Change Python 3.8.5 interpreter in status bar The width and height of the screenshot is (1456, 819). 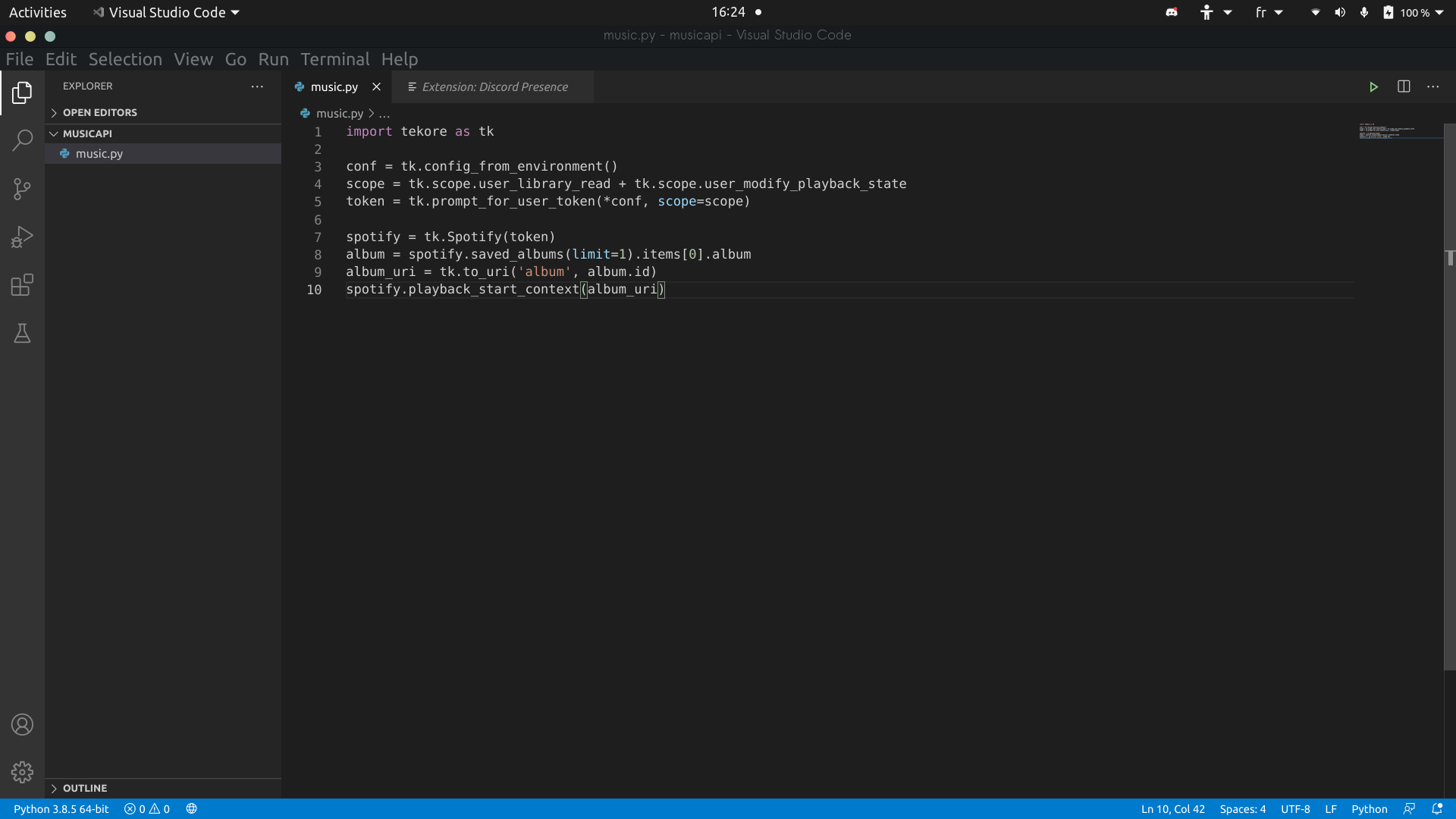pos(61,809)
